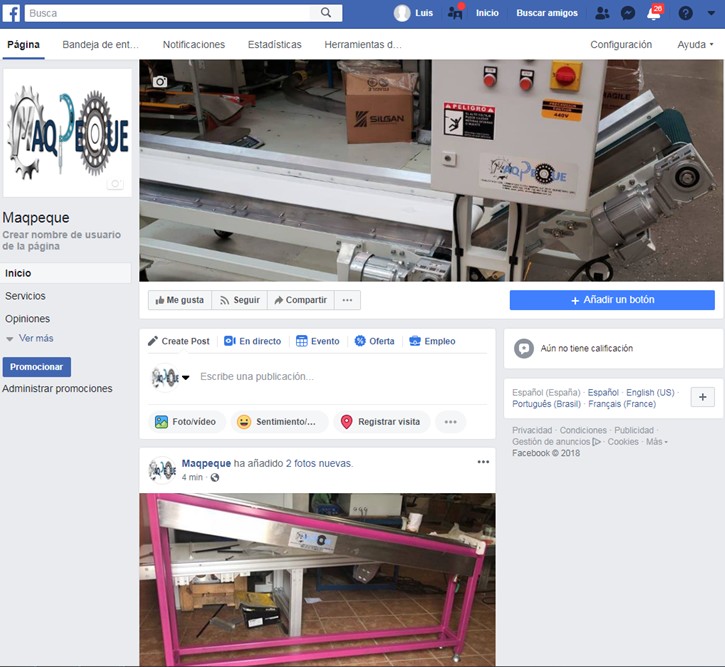
Task: Open the pink conveyor photo
Action: pyautogui.click(x=317, y=580)
